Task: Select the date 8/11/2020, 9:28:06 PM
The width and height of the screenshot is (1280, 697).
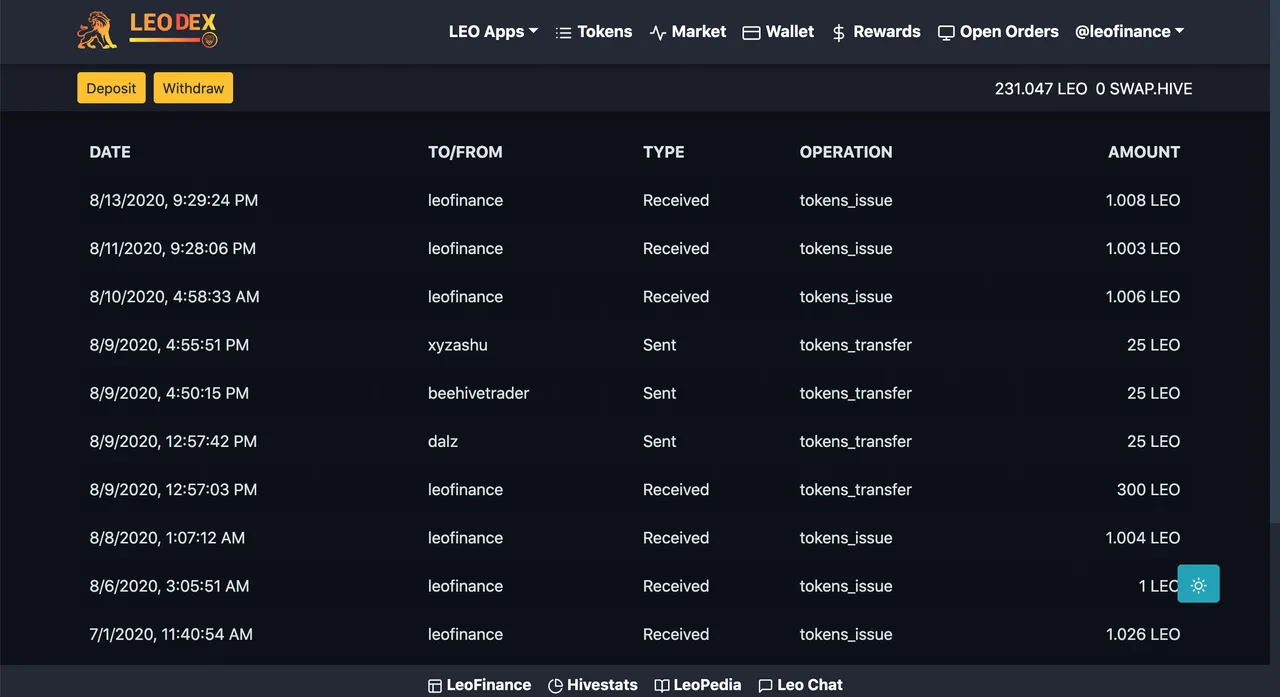Action: coord(173,248)
